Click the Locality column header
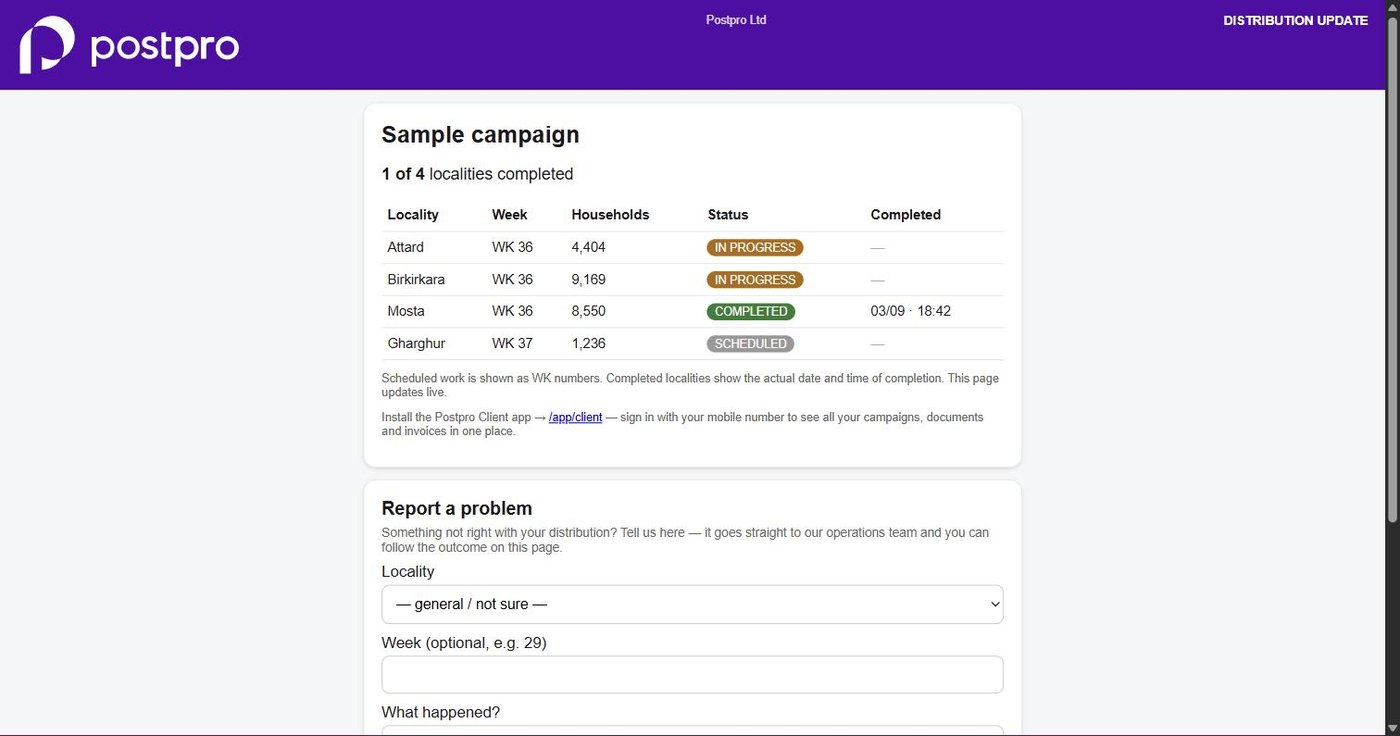This screenshot has width=1400, height=736. click(x=413, y=215)
